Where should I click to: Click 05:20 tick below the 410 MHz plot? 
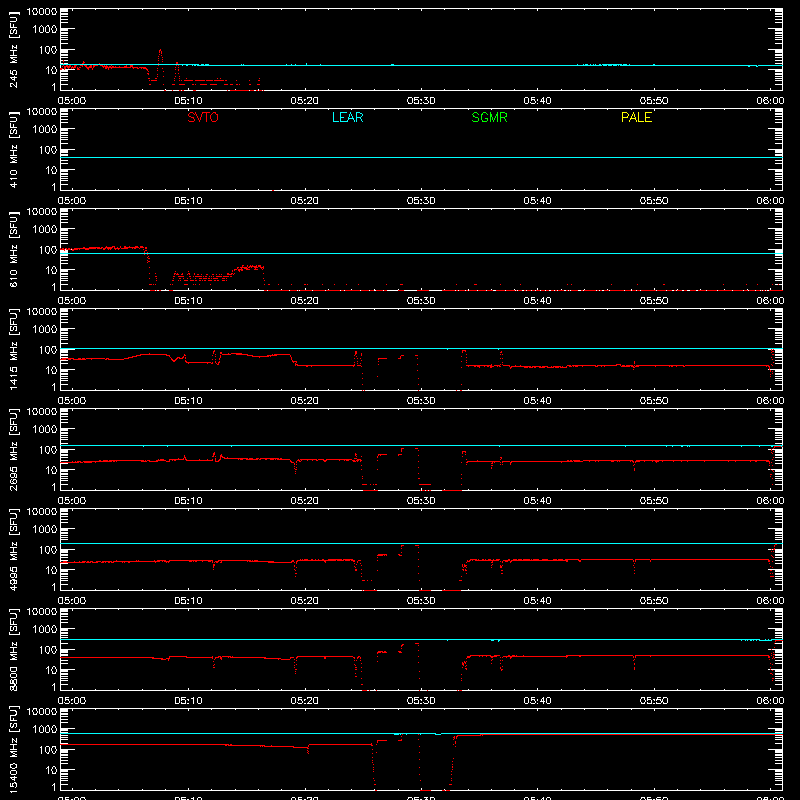click(x=305, y=201)
